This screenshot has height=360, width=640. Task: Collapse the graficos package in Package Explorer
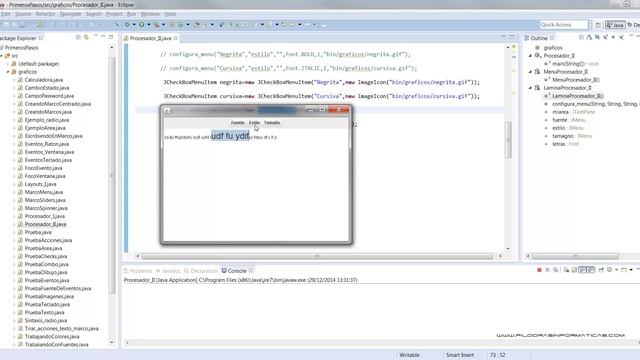click(x=8, y=72)
